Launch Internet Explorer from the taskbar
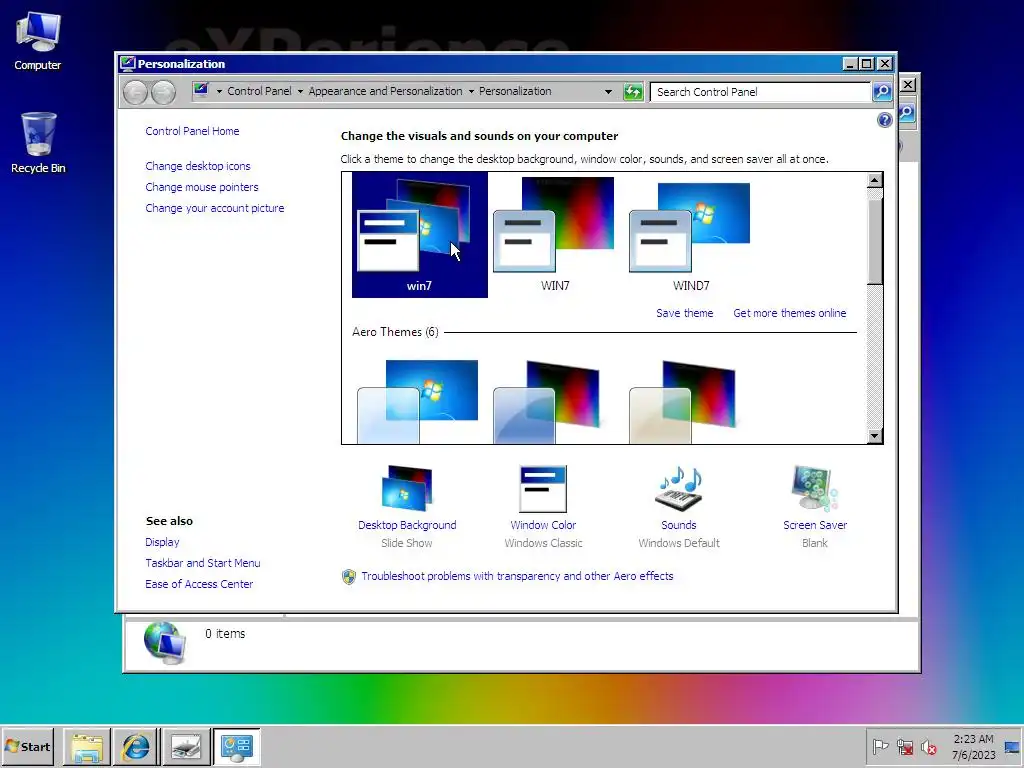The image size is (1024, 768). click(136, 747)
